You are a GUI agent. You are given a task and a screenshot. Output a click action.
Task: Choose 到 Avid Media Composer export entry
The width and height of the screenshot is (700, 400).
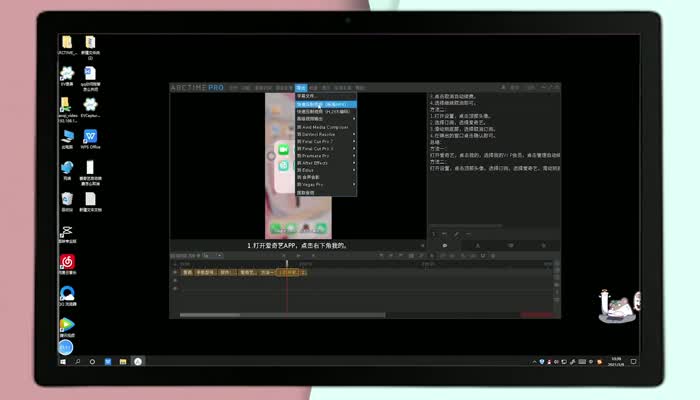pyautogui.click(x=326, y=127)
